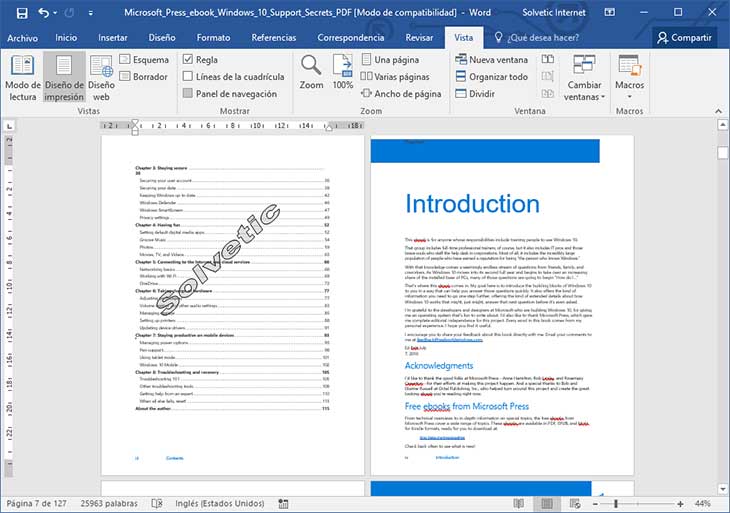The height and width of the screenshot is (513, 730).
Task: Click zoom in plus button
Action: pyautogui.click(x=680, y=504)
